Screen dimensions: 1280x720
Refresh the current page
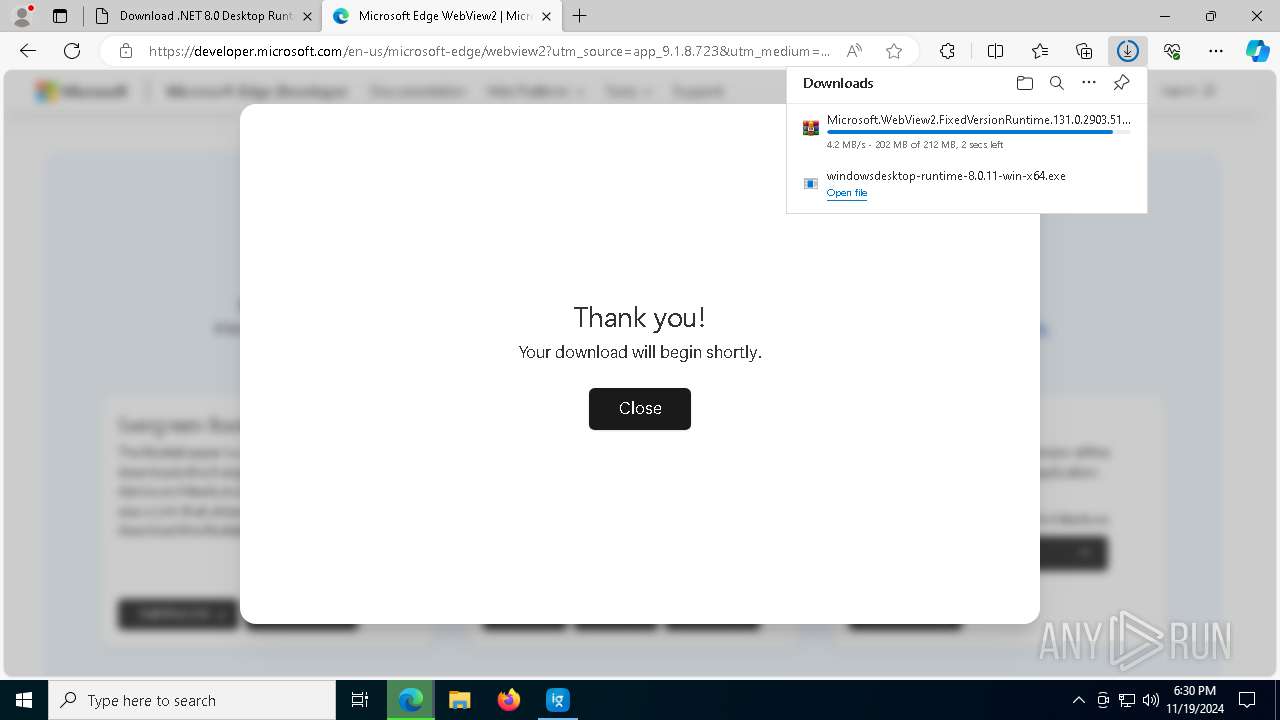pos(72,51)
